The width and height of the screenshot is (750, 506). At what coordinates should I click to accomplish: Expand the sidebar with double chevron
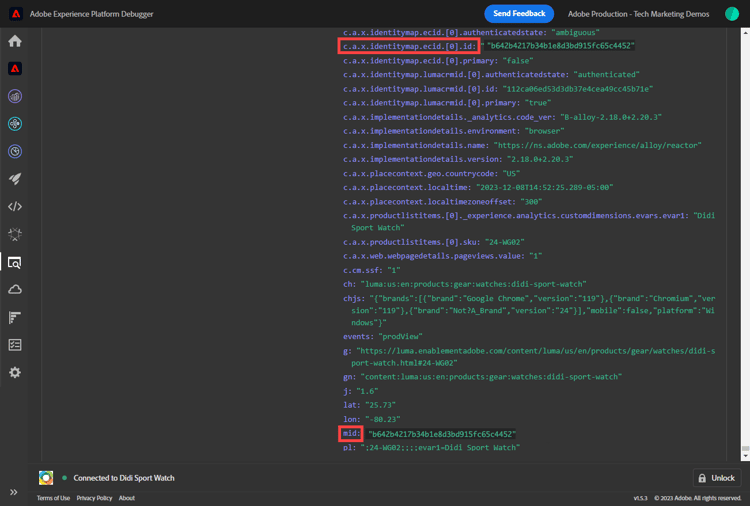pyautogui.click(x=14, y=492)
